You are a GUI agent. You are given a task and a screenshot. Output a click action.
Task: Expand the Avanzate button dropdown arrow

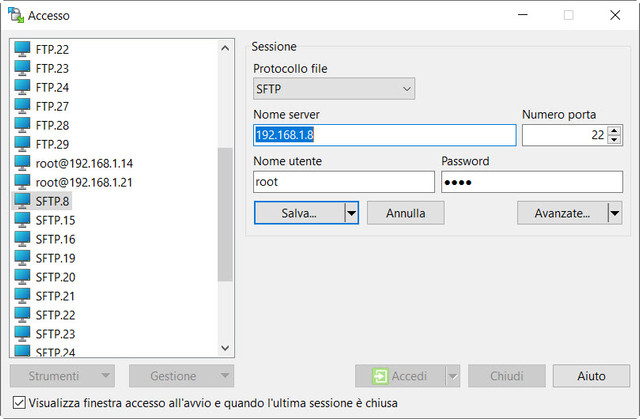(x=614, y=213)
